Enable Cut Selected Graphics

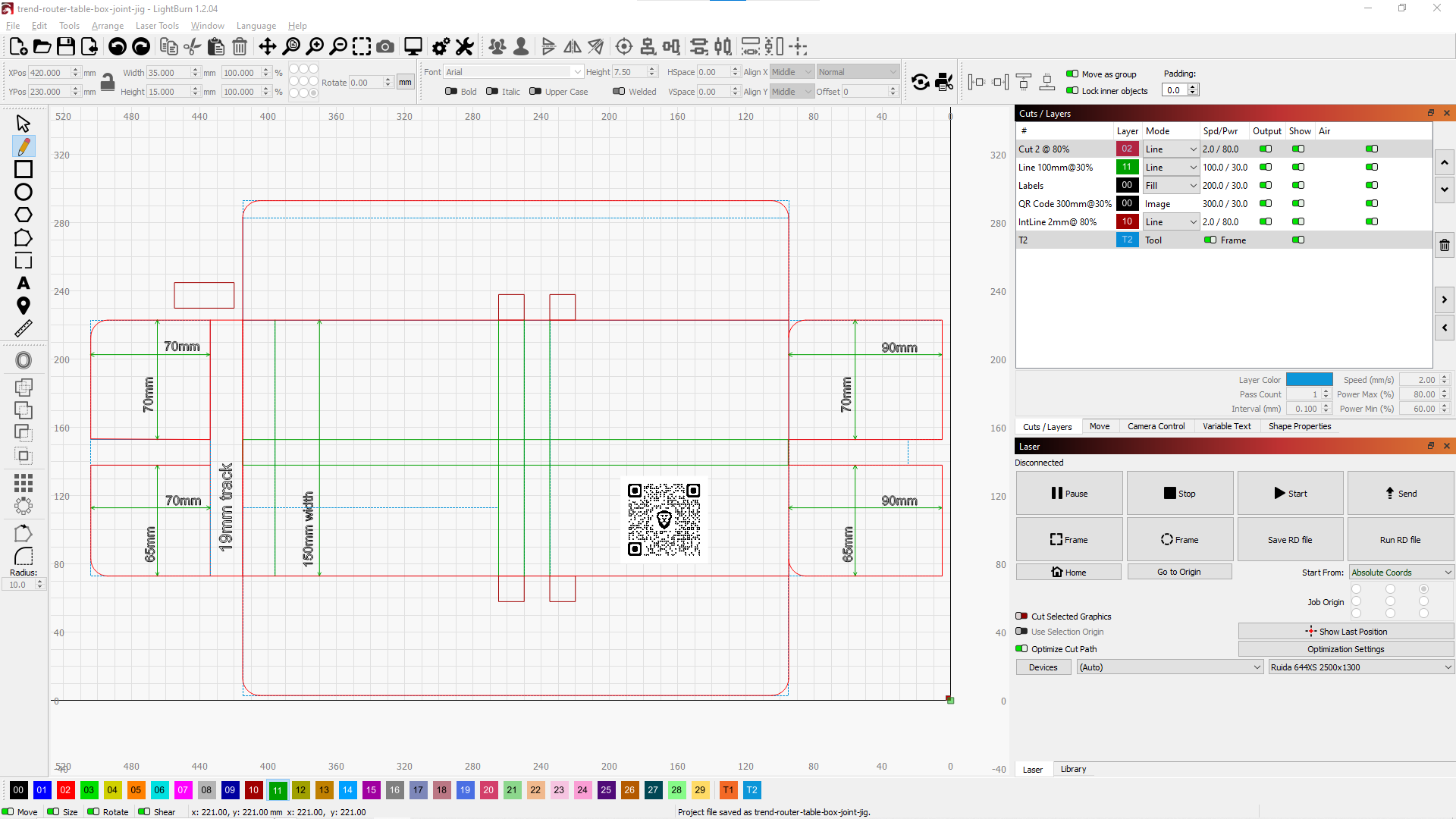(x=1022, y=616)
